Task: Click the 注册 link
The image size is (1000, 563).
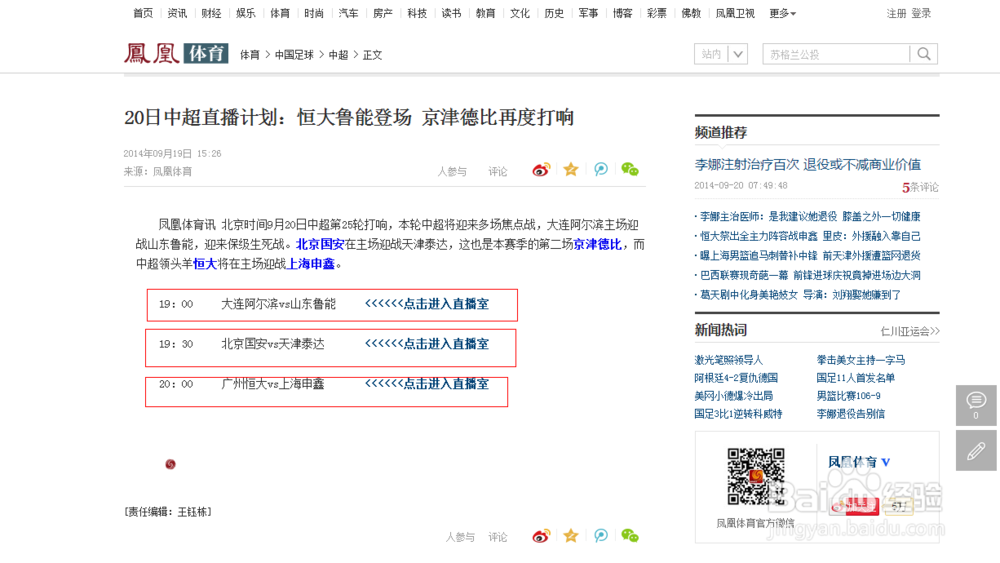Action: click(x=896, y=13)
